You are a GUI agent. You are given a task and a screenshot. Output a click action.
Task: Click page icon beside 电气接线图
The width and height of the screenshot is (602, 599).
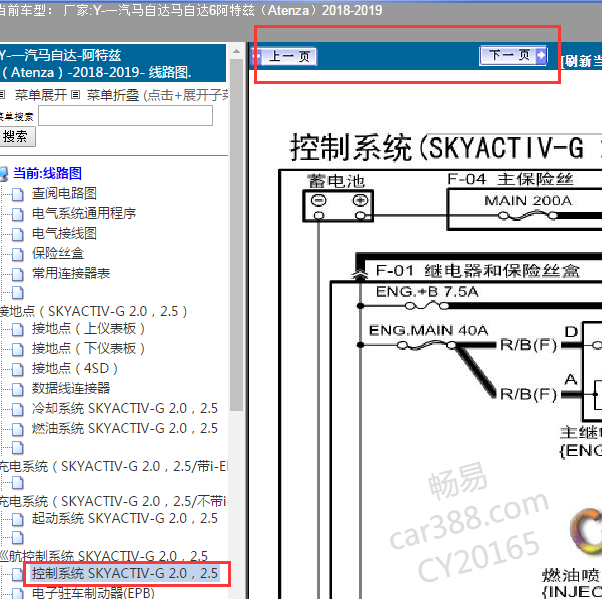click(17, 235)
